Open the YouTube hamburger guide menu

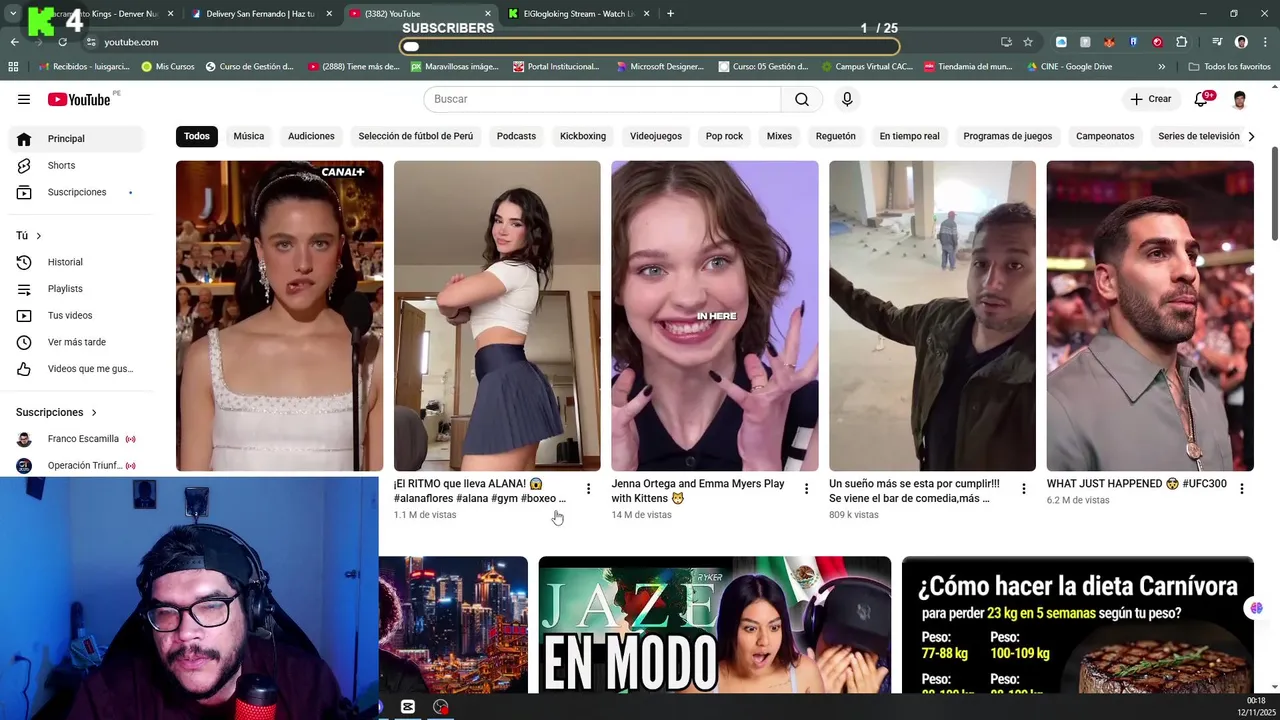point(24,99)
